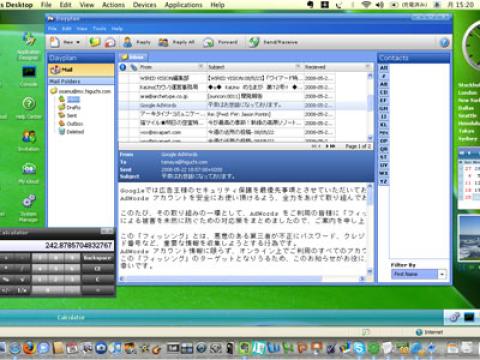Viewport: 480px width, 360px height.
Task: Click the attachment paperclip column header icon
Action: point(134,67)
